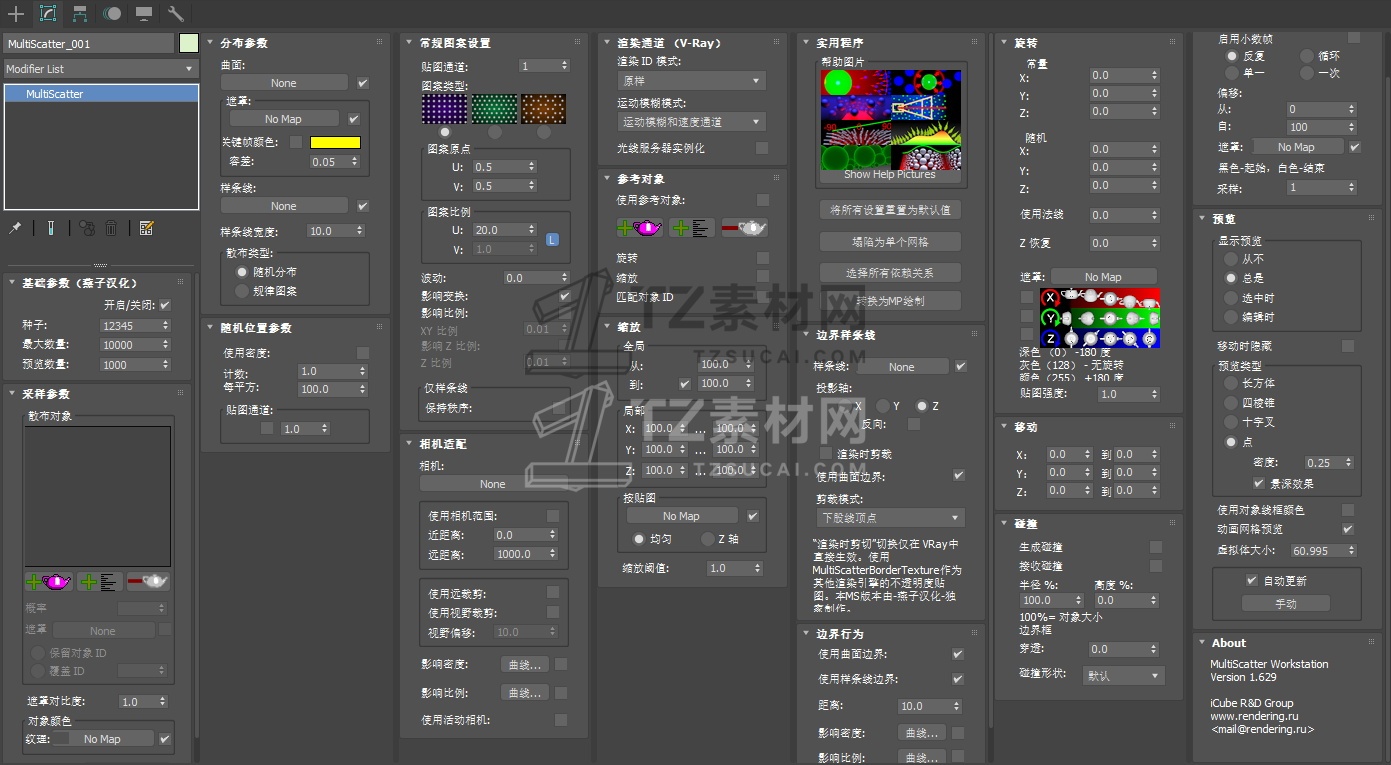Open the 渲染 ID 模式 dropdown
The width and height of the screenshot is (1391, 765).
coord(691,81)
